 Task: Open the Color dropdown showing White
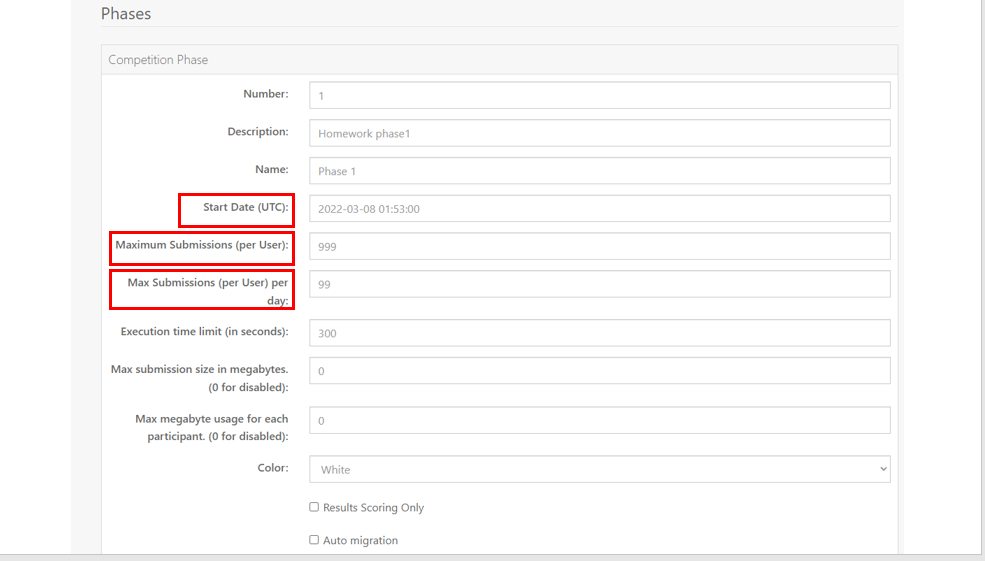600,469
